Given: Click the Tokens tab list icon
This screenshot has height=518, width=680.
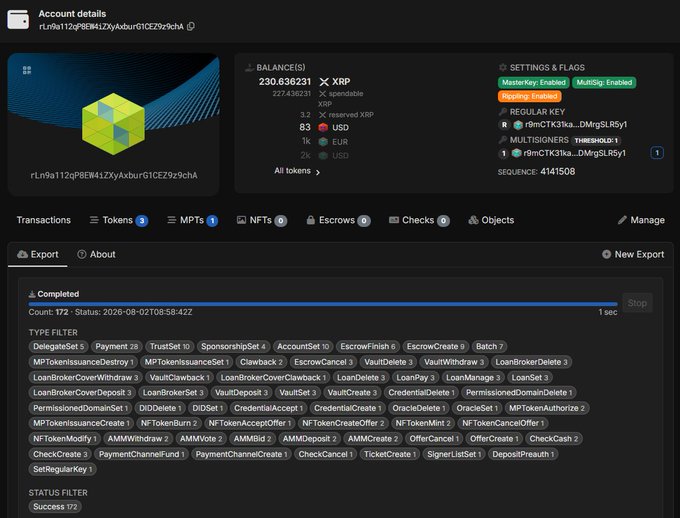Looking at the screenshot, I should (94, 220).
